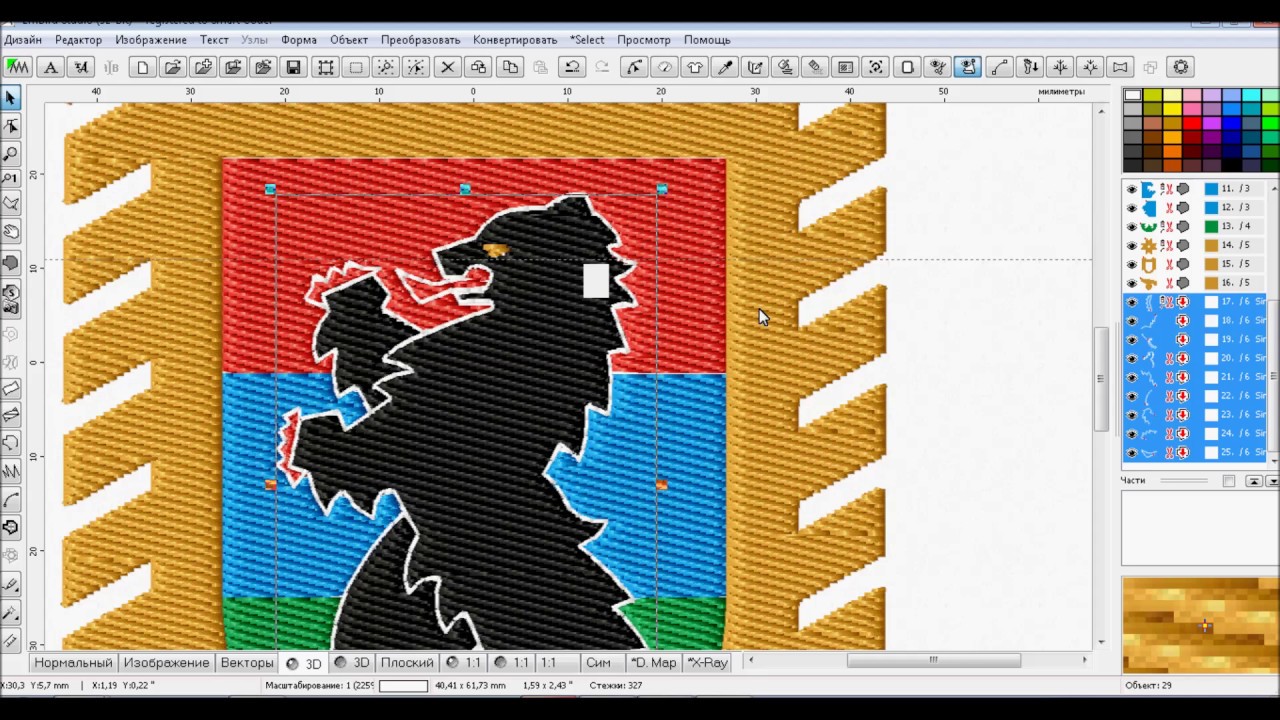Image resolution: width=1280 pixels, height=720 pixels.
Task: Toggle visibility eye of object 20
Action: 1132,358
